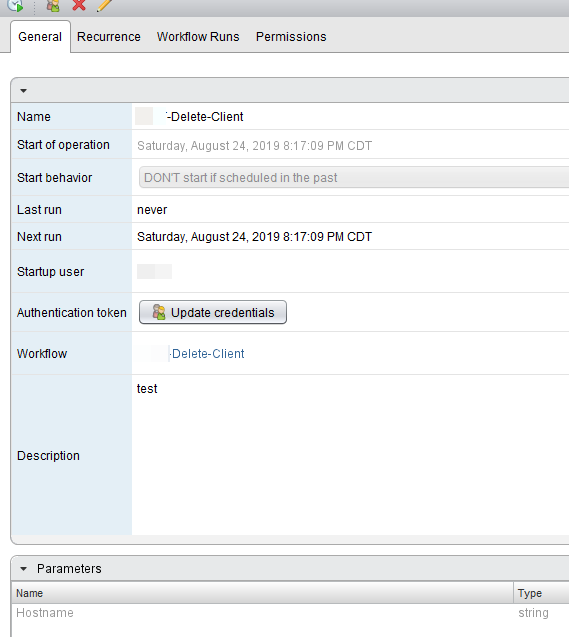Click the yellow pencil edit icon
Image resolution: width=569 pixels, height=637 pixels.
click(x=104, y=5)
